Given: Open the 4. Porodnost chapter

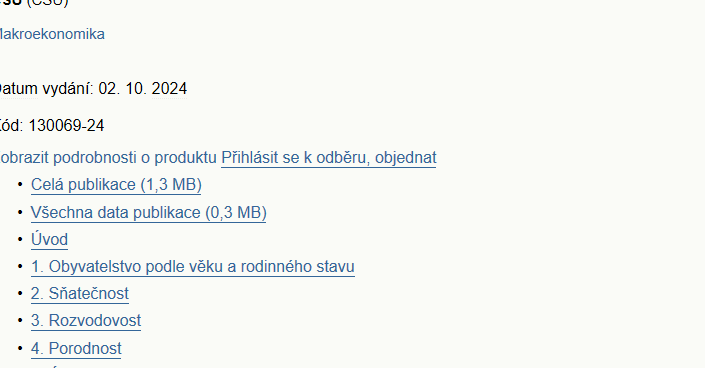Looking at the screenshot, I should pyautogui.click(x=76, y=348).
